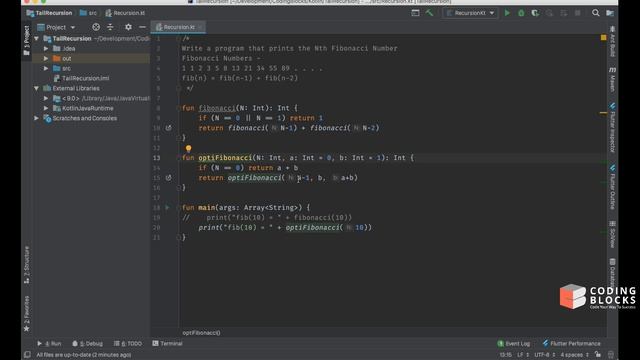Open the 2: Structure side tab
This screenshot has width=640, height=360.
[x=27, y=265]
